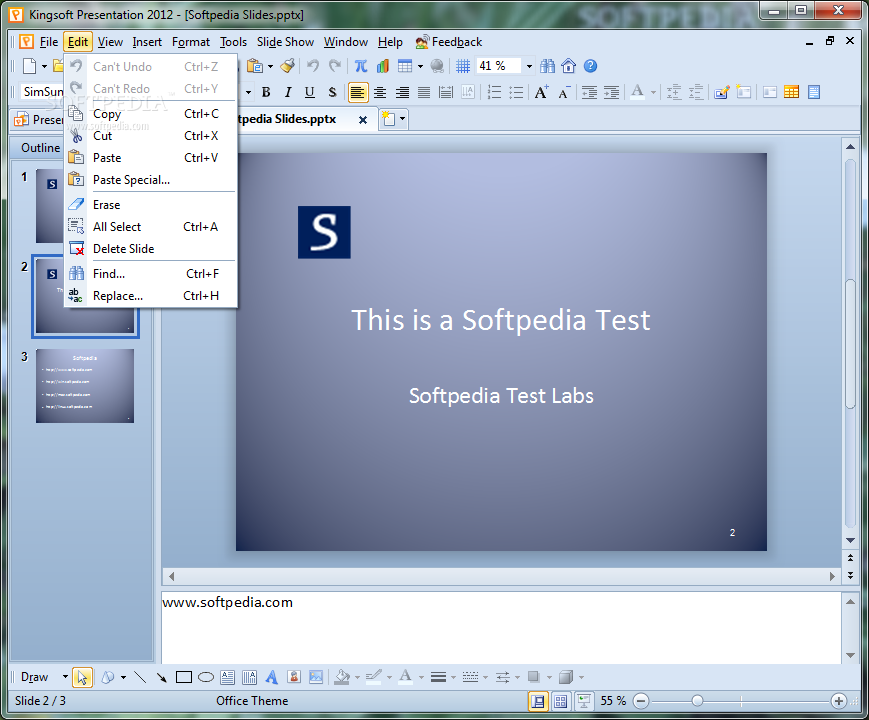Click the notes text area
The image size is (869, 720).
(x=502, y=627)
